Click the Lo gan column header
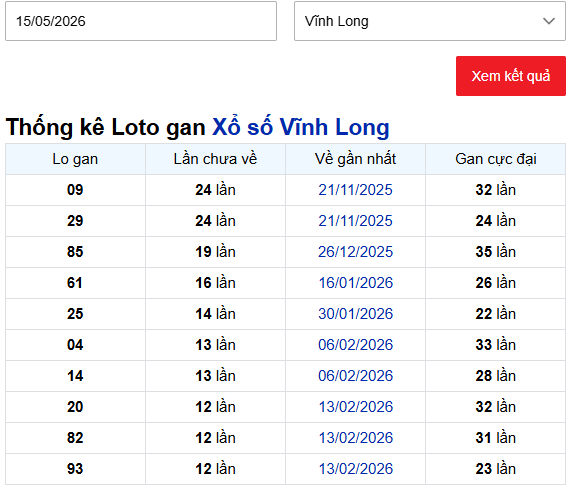This screenshot has width=572, height=488. 75,159
